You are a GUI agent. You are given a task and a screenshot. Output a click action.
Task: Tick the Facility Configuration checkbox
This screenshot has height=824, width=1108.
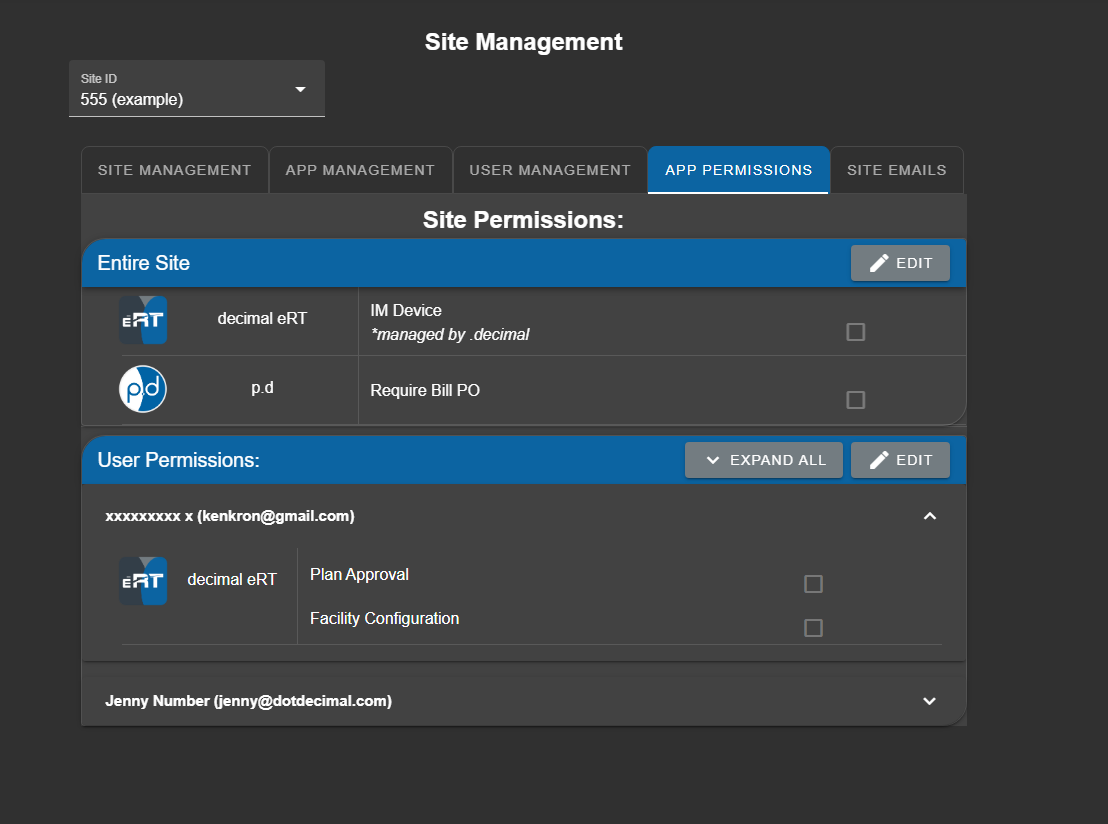point(813,628)
